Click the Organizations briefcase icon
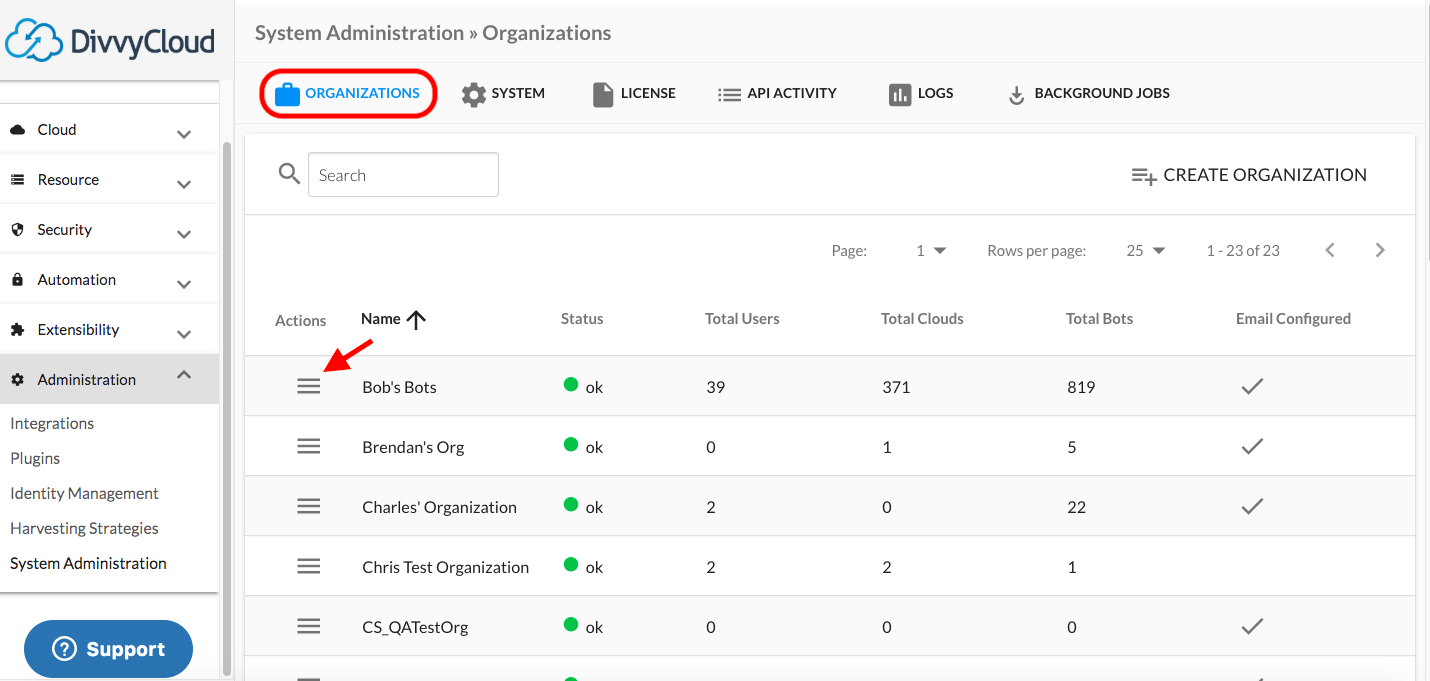This screenshot has height=681, width=1430. click(x=287, y=94)
